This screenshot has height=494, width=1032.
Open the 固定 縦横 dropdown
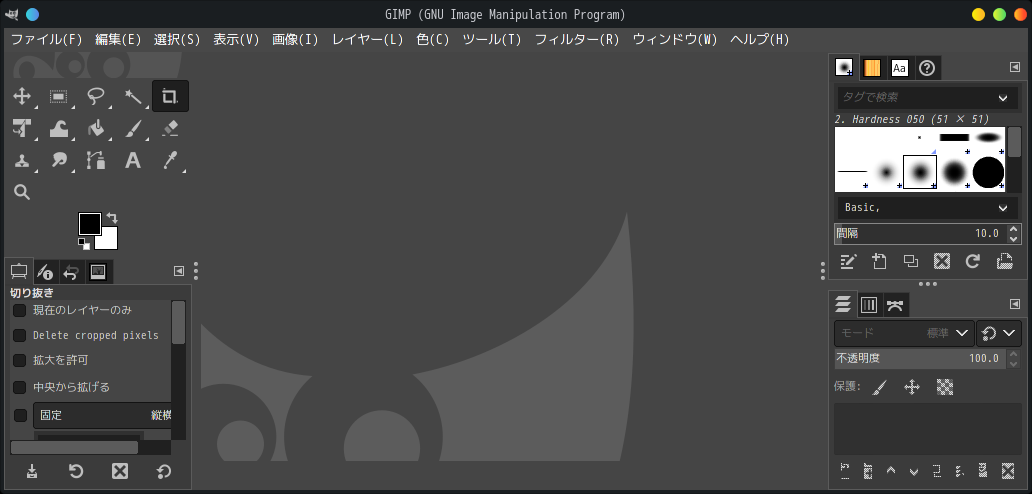(x=103, y=416)
